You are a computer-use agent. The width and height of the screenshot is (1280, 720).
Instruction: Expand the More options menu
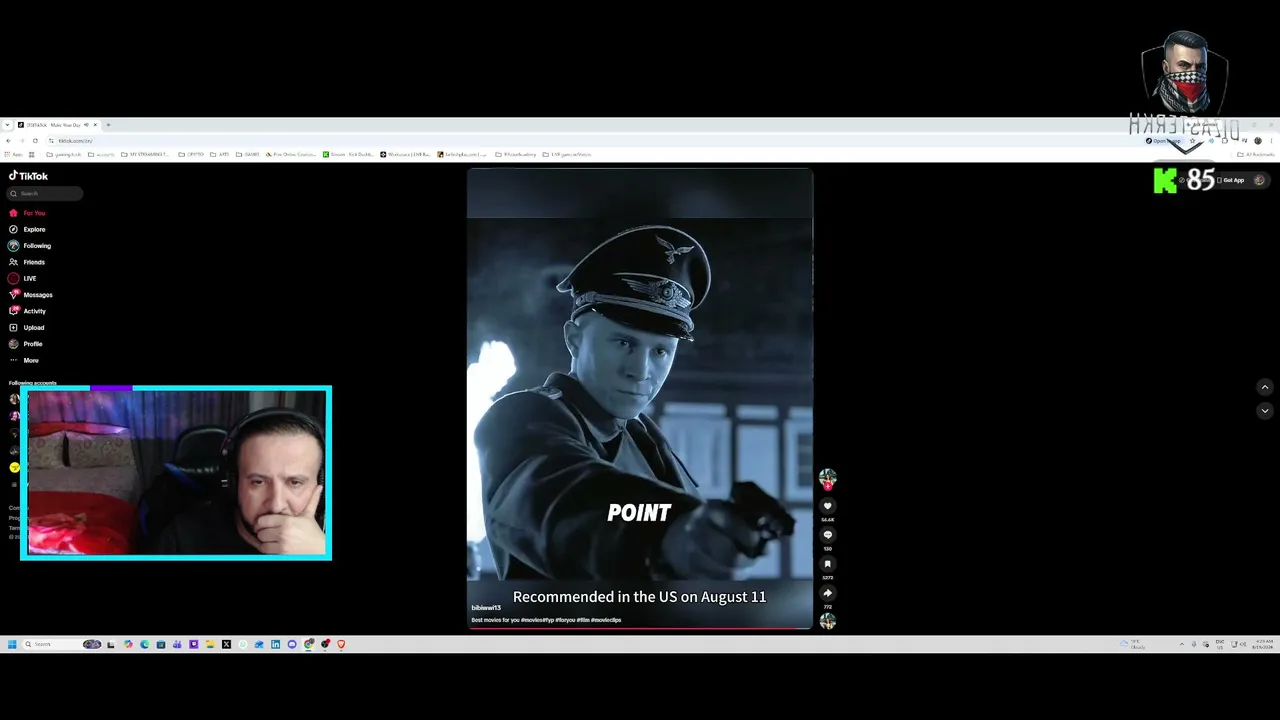pos(24,360)
